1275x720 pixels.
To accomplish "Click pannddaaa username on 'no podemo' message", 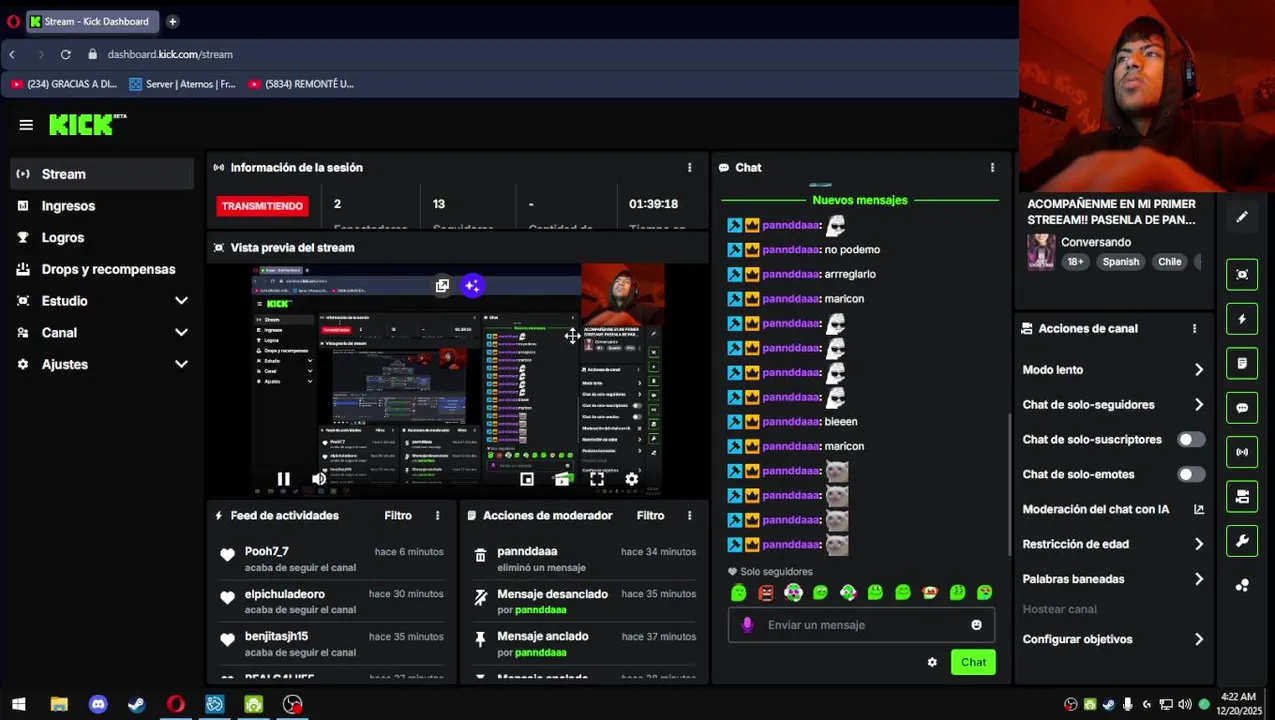I will click(790, 250).
